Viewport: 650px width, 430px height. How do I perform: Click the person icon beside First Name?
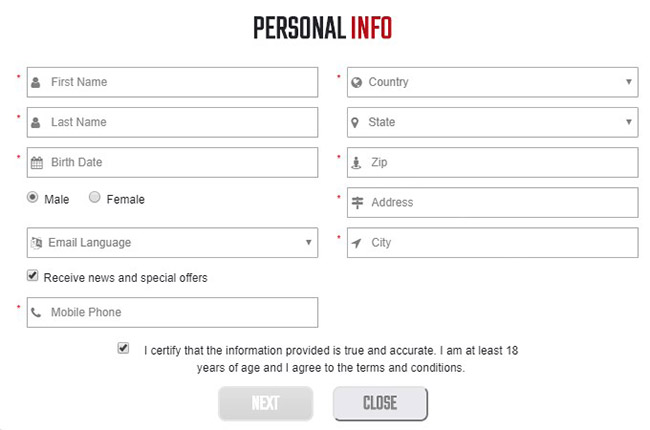coord(37,82)
